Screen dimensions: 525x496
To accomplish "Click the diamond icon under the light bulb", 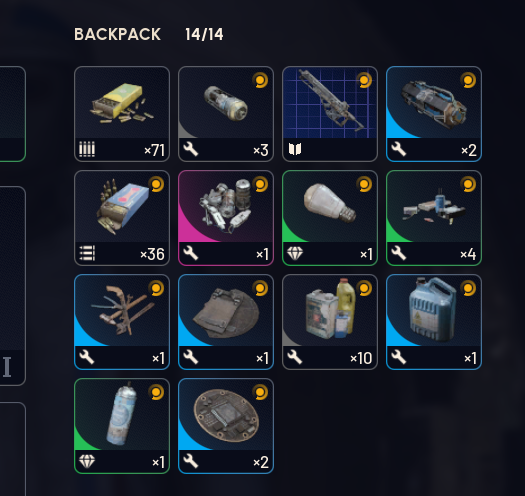I will coord(295,254).
